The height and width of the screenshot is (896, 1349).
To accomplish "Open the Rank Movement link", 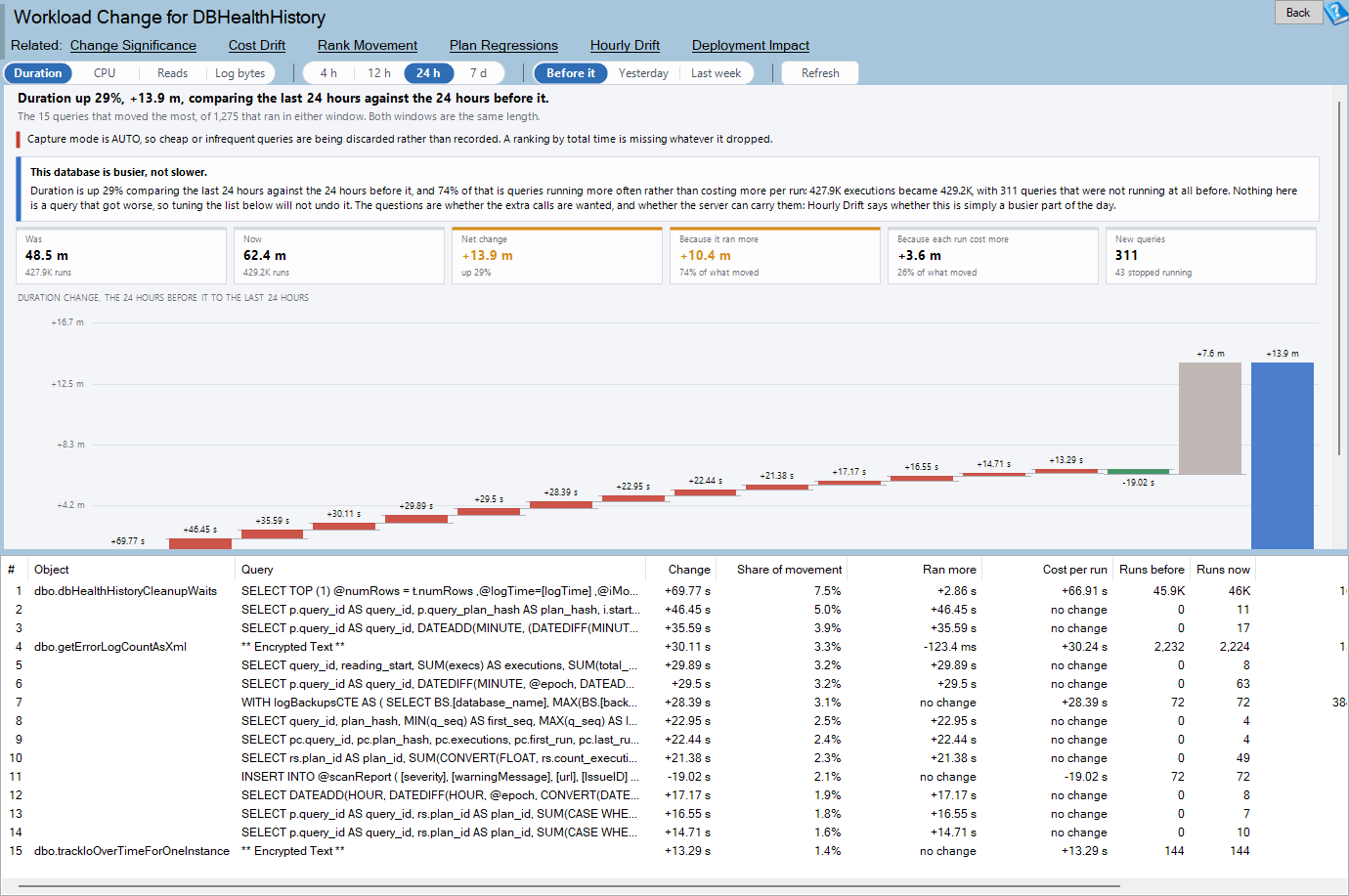I will click(368, 45).
